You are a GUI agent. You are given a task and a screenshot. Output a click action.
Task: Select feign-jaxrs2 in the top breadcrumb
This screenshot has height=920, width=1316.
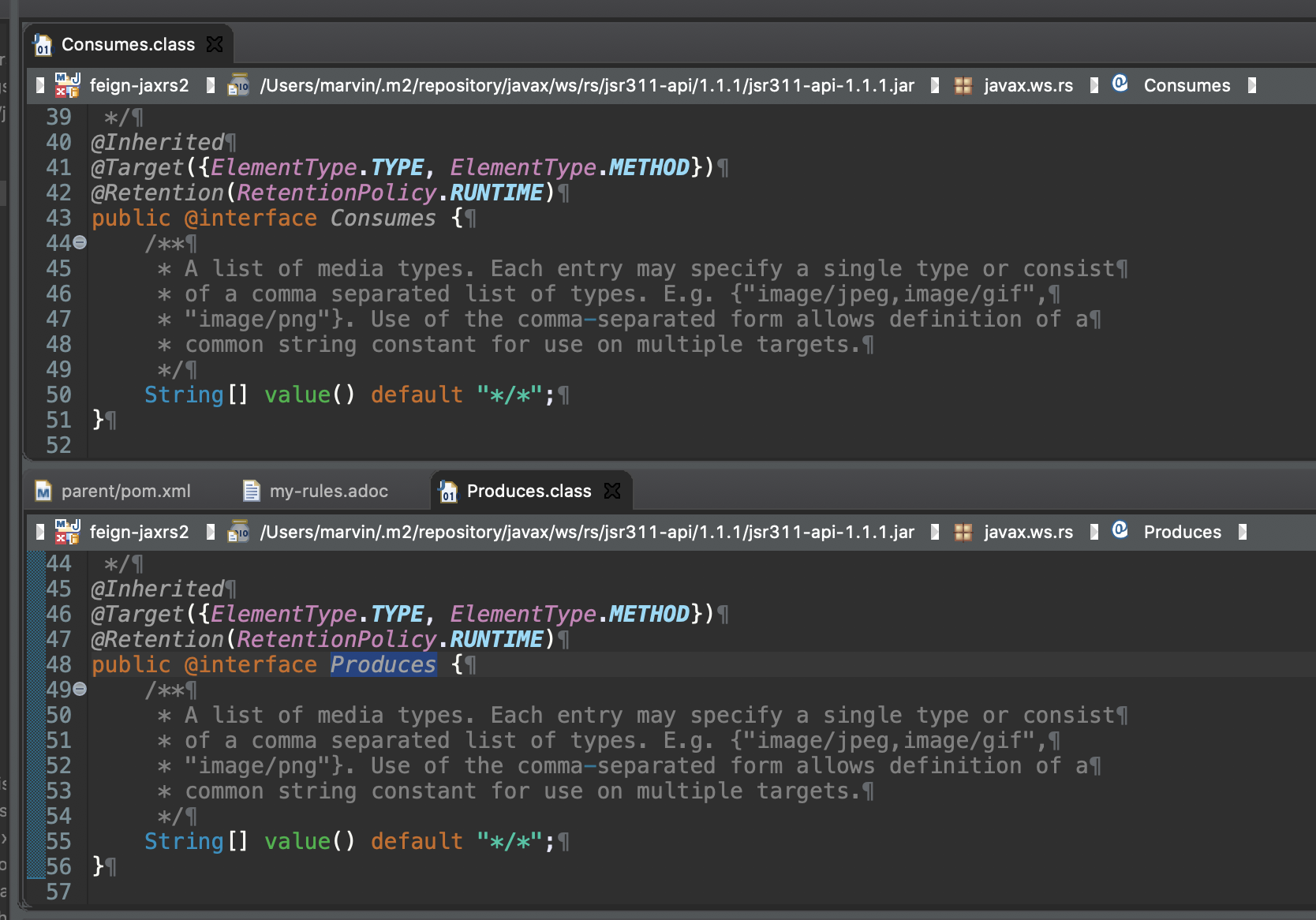(139, 85)
